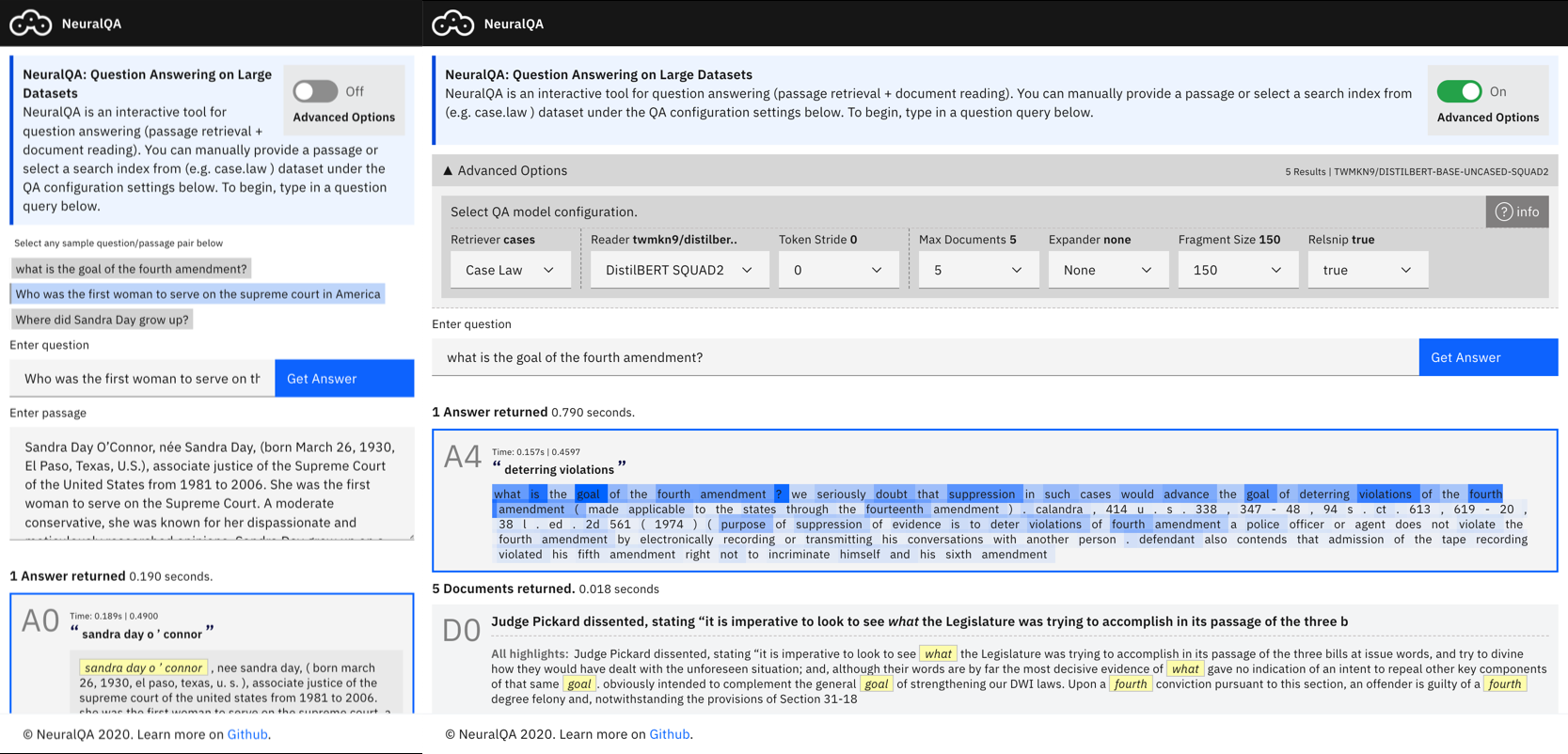This screenshot has width=1568, height=754.
Task: Open the Relsnip true dropdown
Action: [1368, 270]
